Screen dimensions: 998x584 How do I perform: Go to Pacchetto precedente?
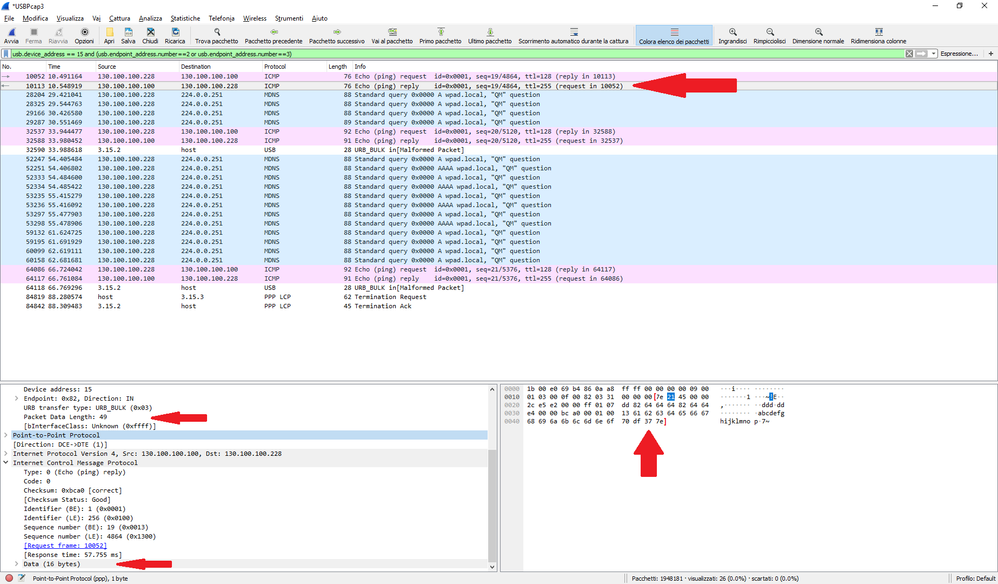pyautogui.click(x=274, y=35)
